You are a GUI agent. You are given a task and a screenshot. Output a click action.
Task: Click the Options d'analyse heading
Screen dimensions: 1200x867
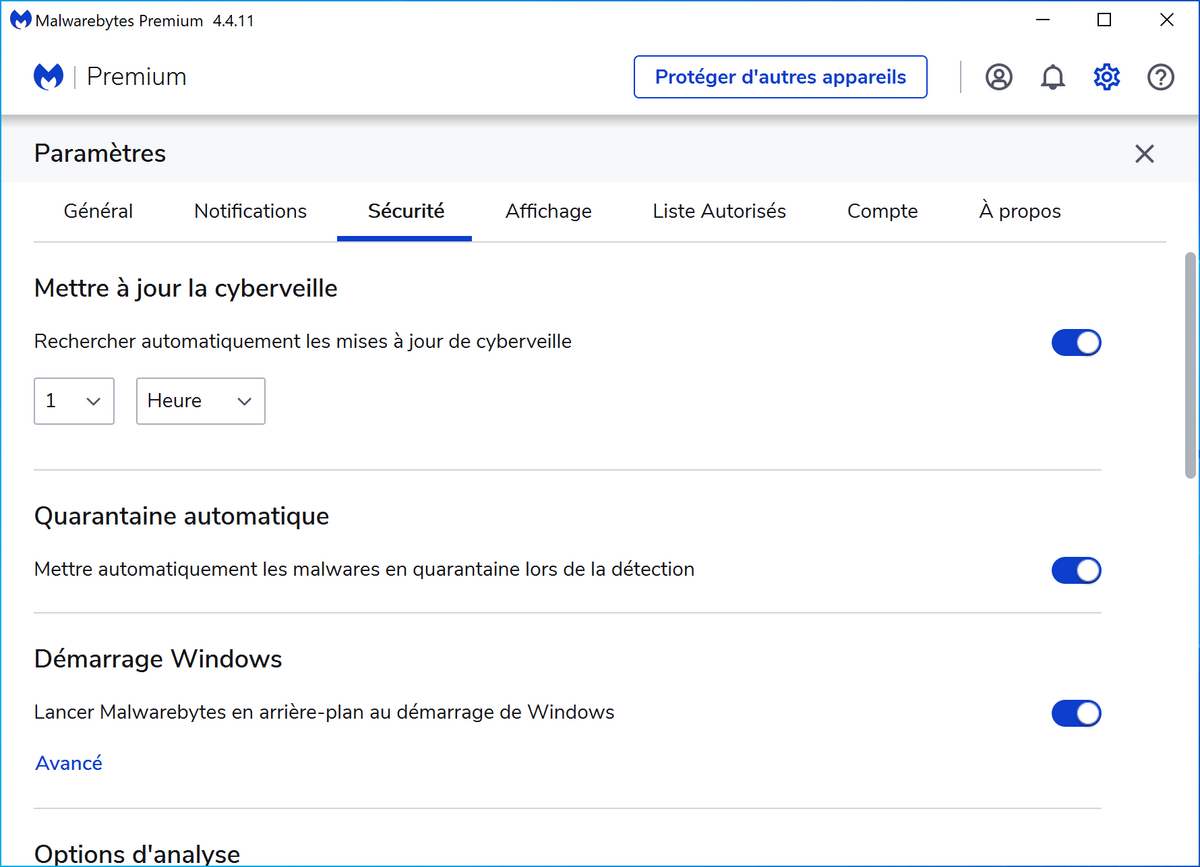pos(137,854)
